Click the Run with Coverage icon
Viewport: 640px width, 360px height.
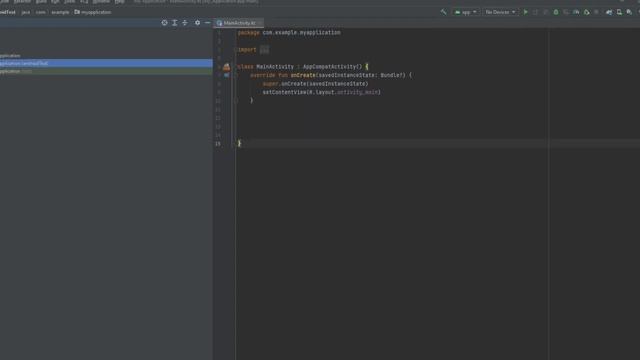(x=566, y=12)
